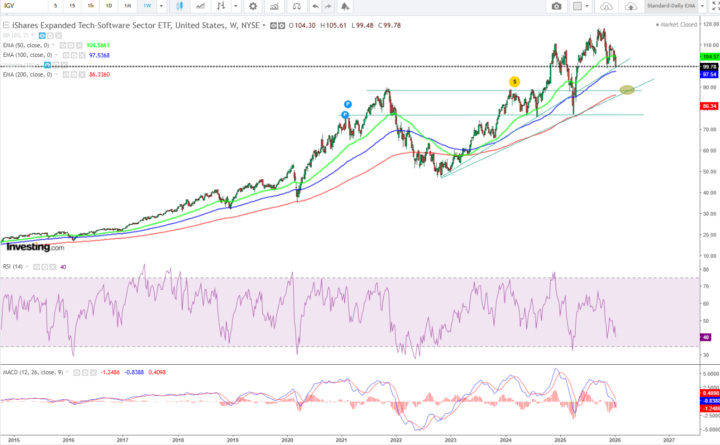Screen dimensions: 720x445
Task: Click the cloud upload save-chart icon
Action: 631,6
